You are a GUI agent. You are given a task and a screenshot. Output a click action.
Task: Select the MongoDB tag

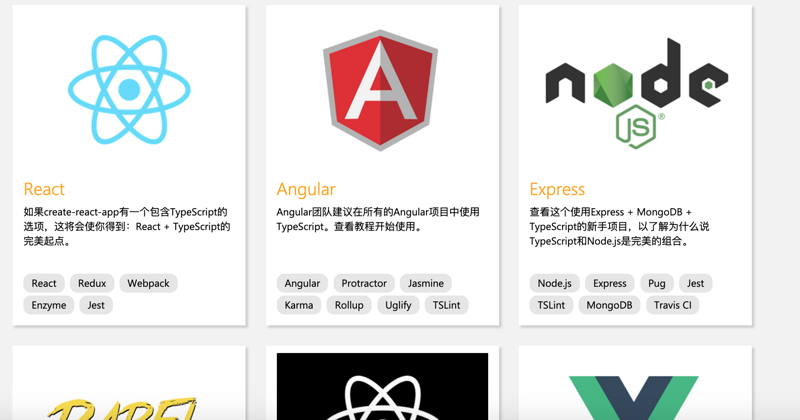point(609,305)
